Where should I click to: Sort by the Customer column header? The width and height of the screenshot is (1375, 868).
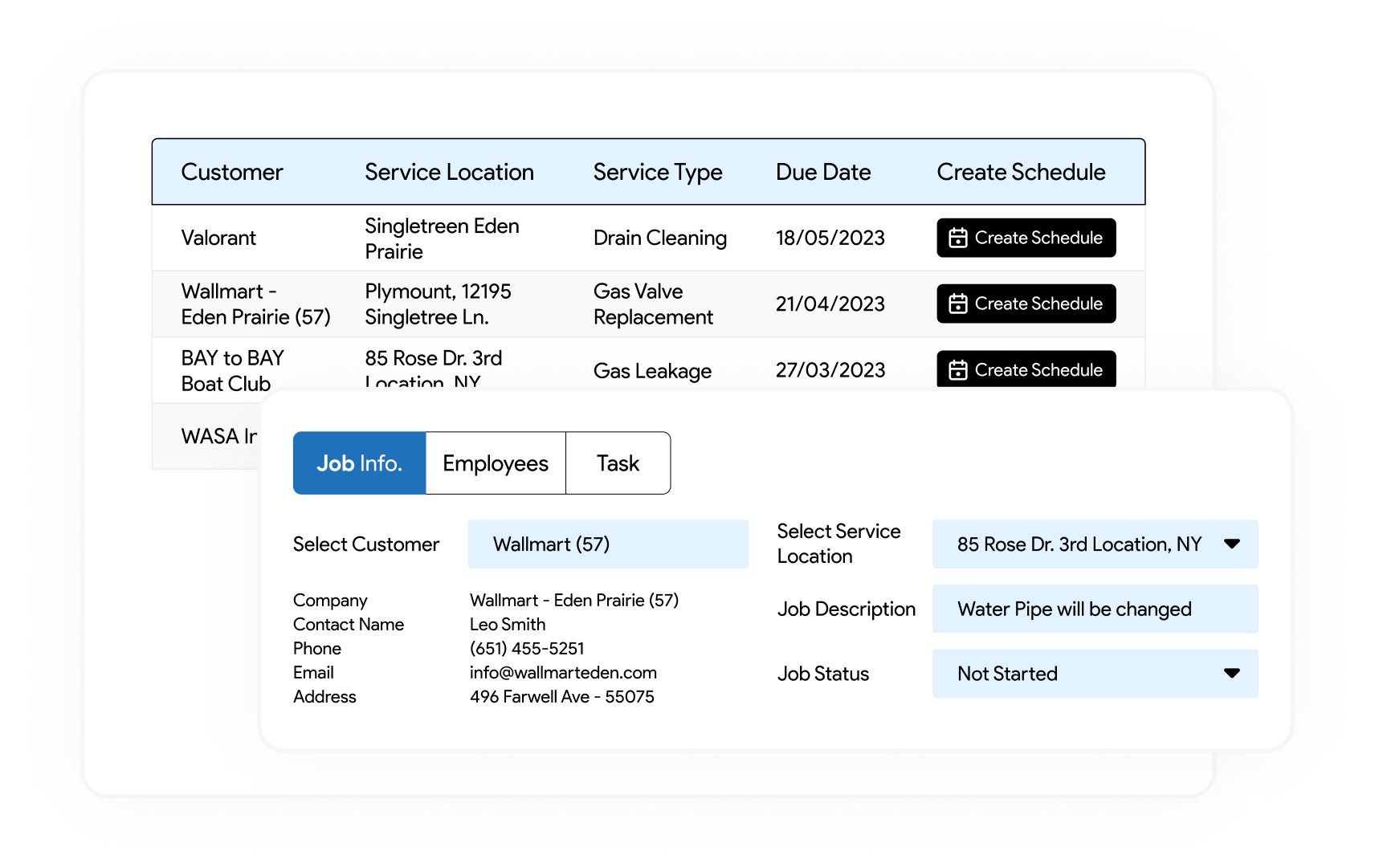pos(232,172)
